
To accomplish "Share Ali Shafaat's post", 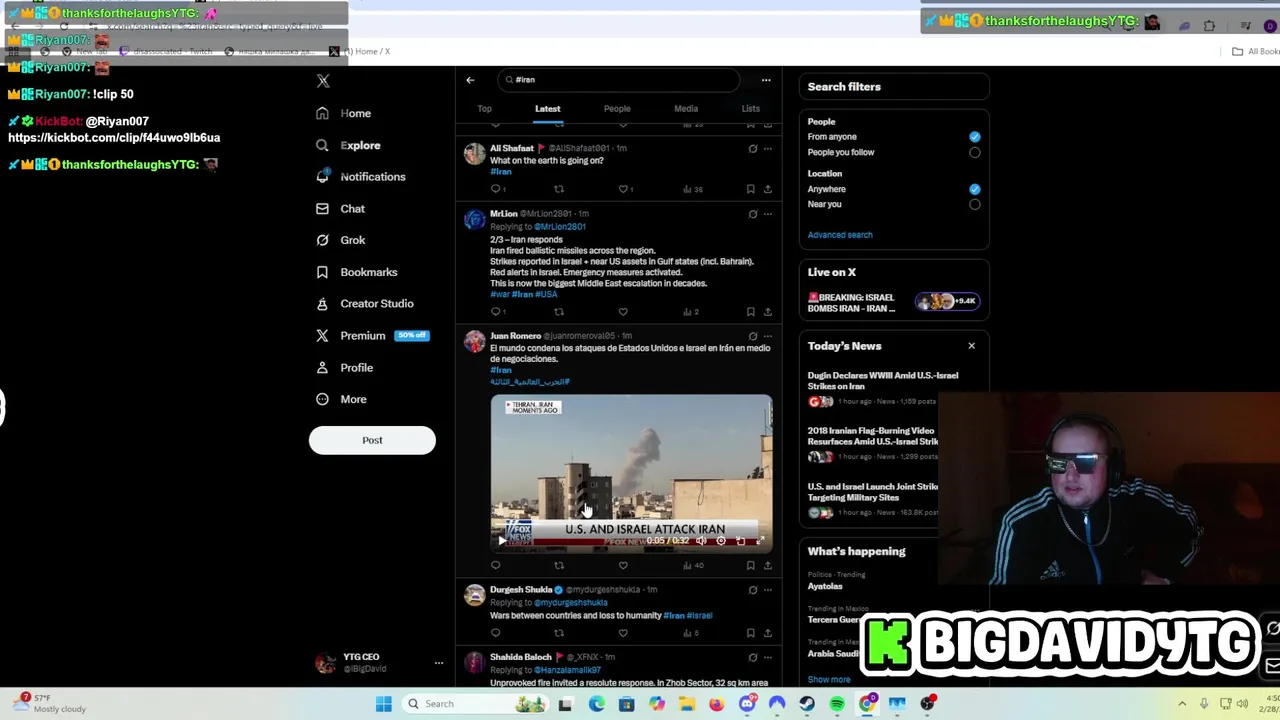I will pos(768,189).
